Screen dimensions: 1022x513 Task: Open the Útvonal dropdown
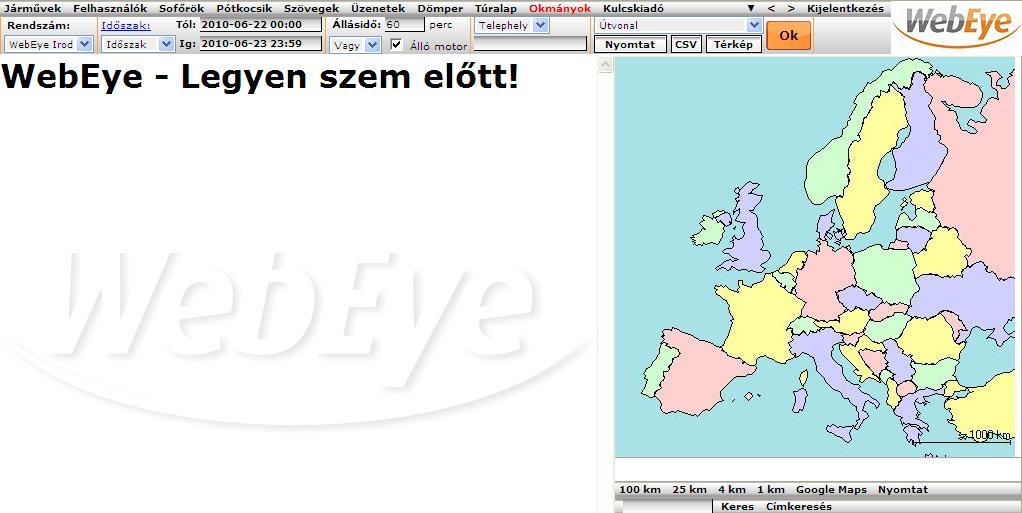click(678, 25)
